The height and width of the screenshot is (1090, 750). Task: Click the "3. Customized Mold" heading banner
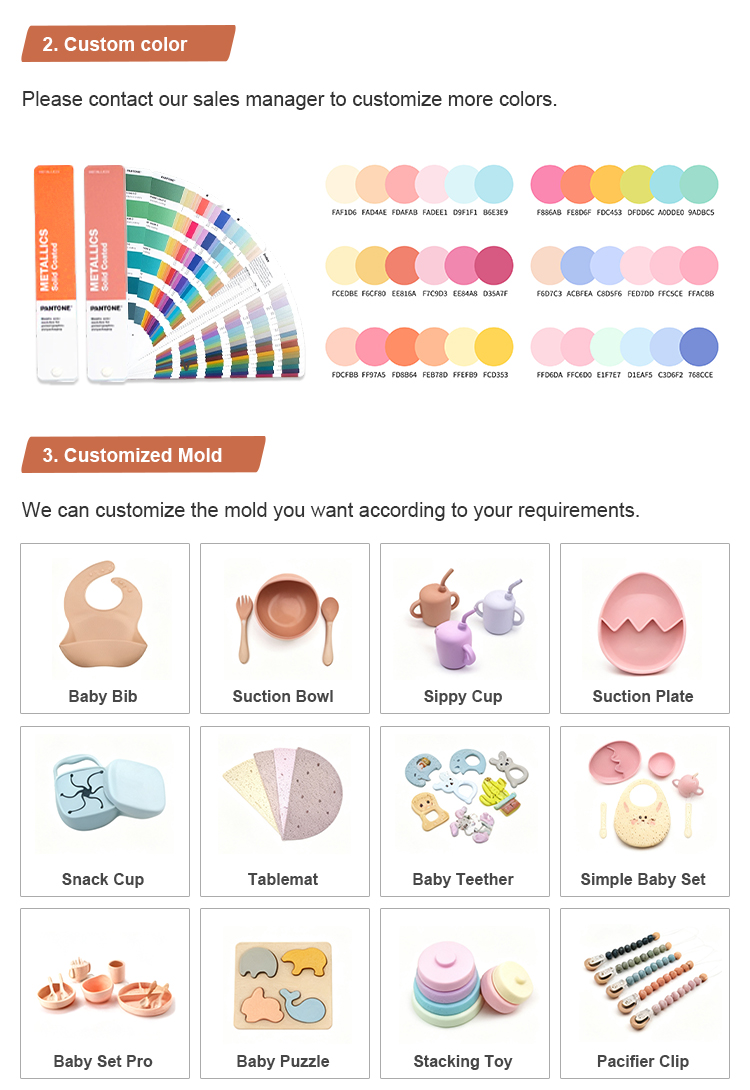click(141, 455)
